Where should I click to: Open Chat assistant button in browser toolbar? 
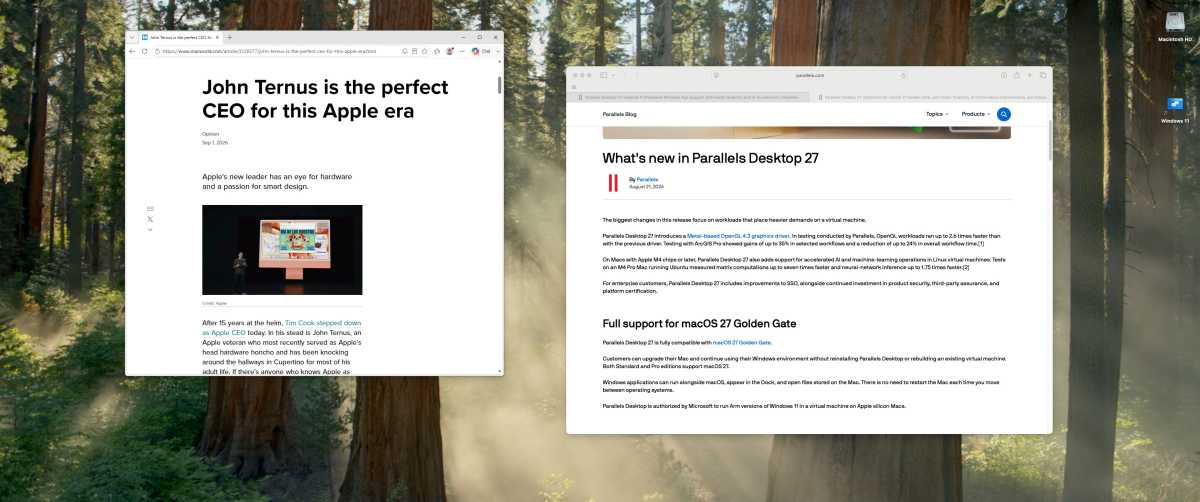(482, 51)
